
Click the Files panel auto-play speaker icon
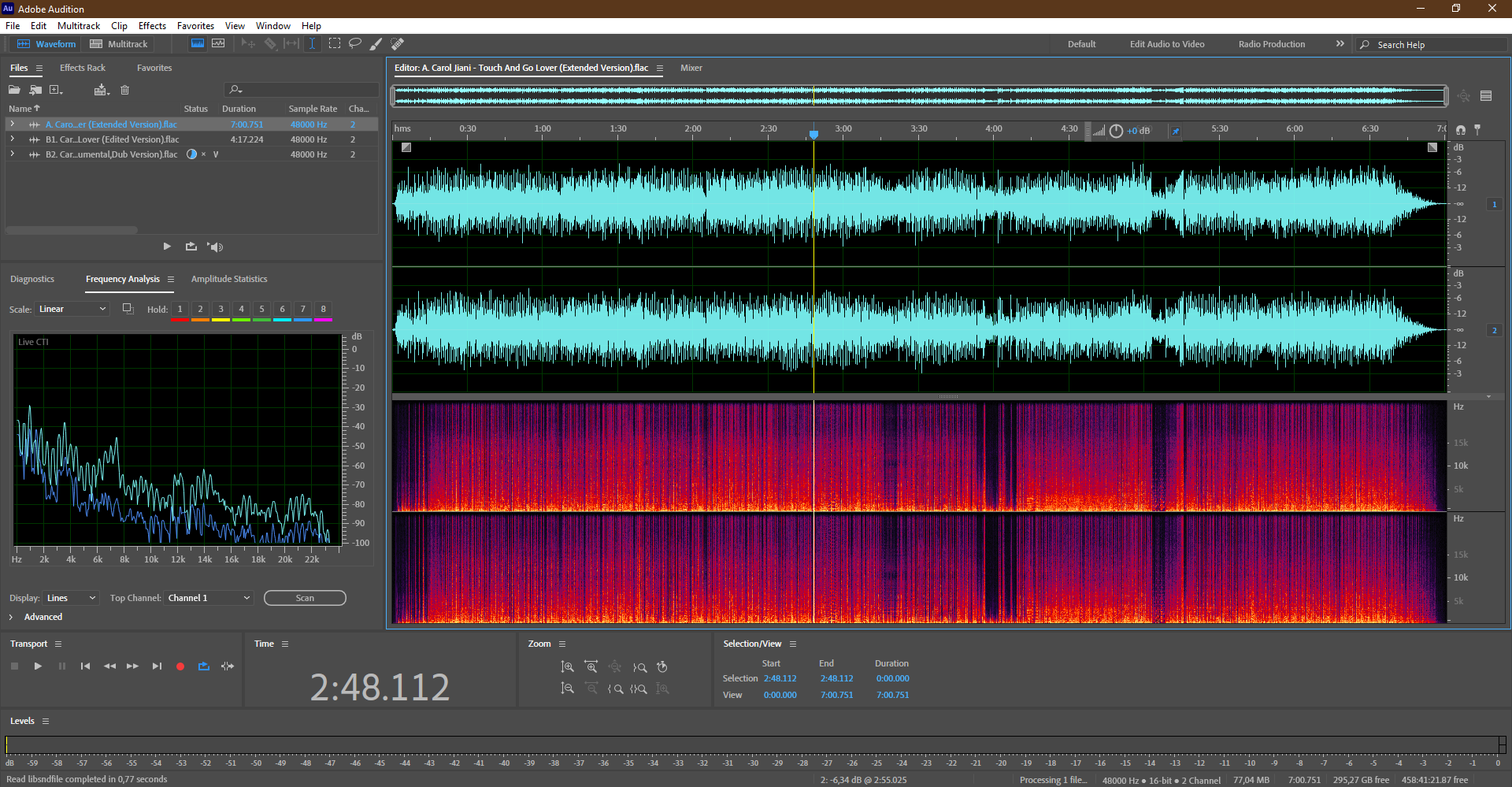pyautogui.click(x=215, y=247)
